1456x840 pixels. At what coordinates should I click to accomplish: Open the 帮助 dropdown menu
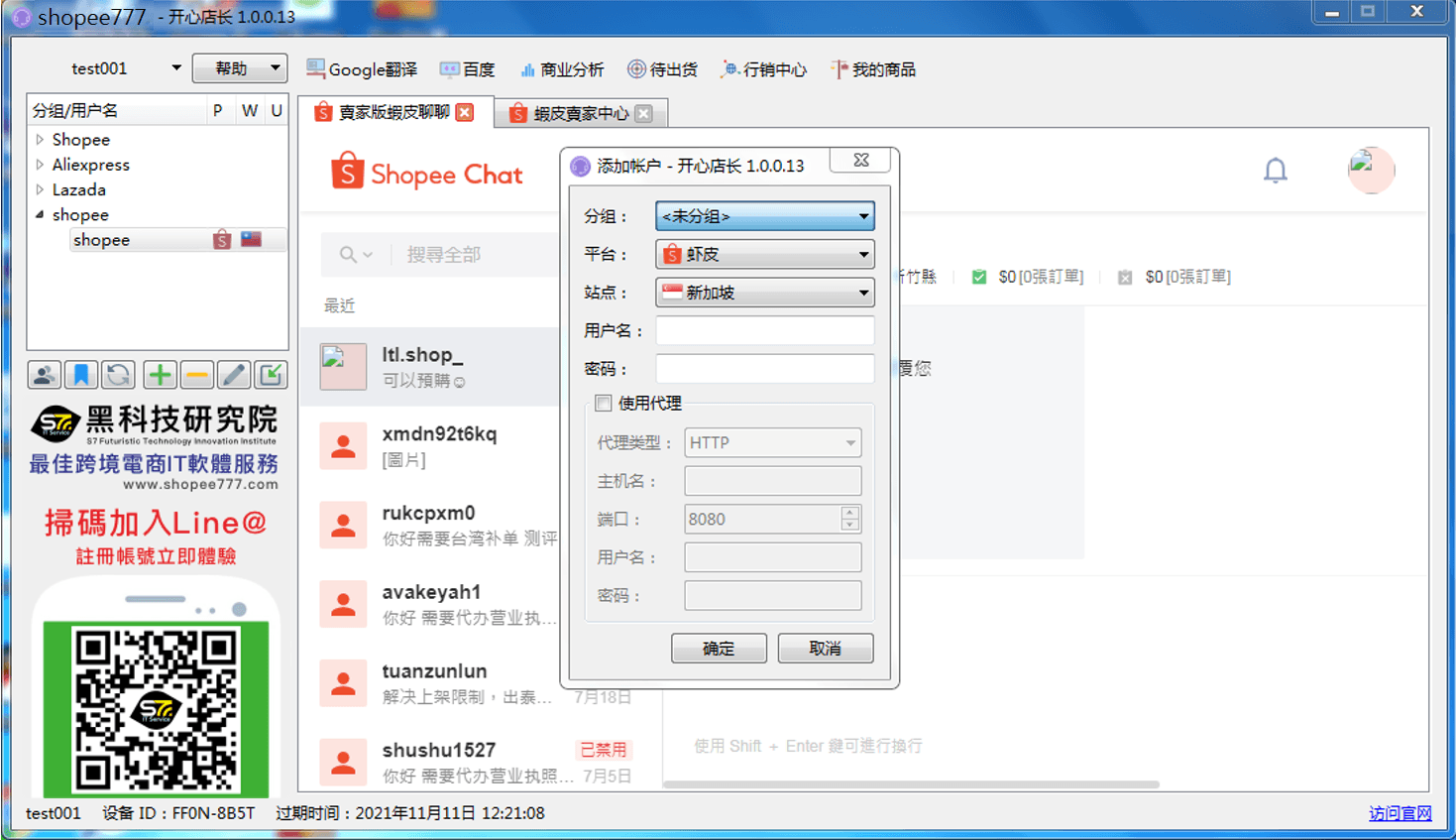(x=240, y=68)
